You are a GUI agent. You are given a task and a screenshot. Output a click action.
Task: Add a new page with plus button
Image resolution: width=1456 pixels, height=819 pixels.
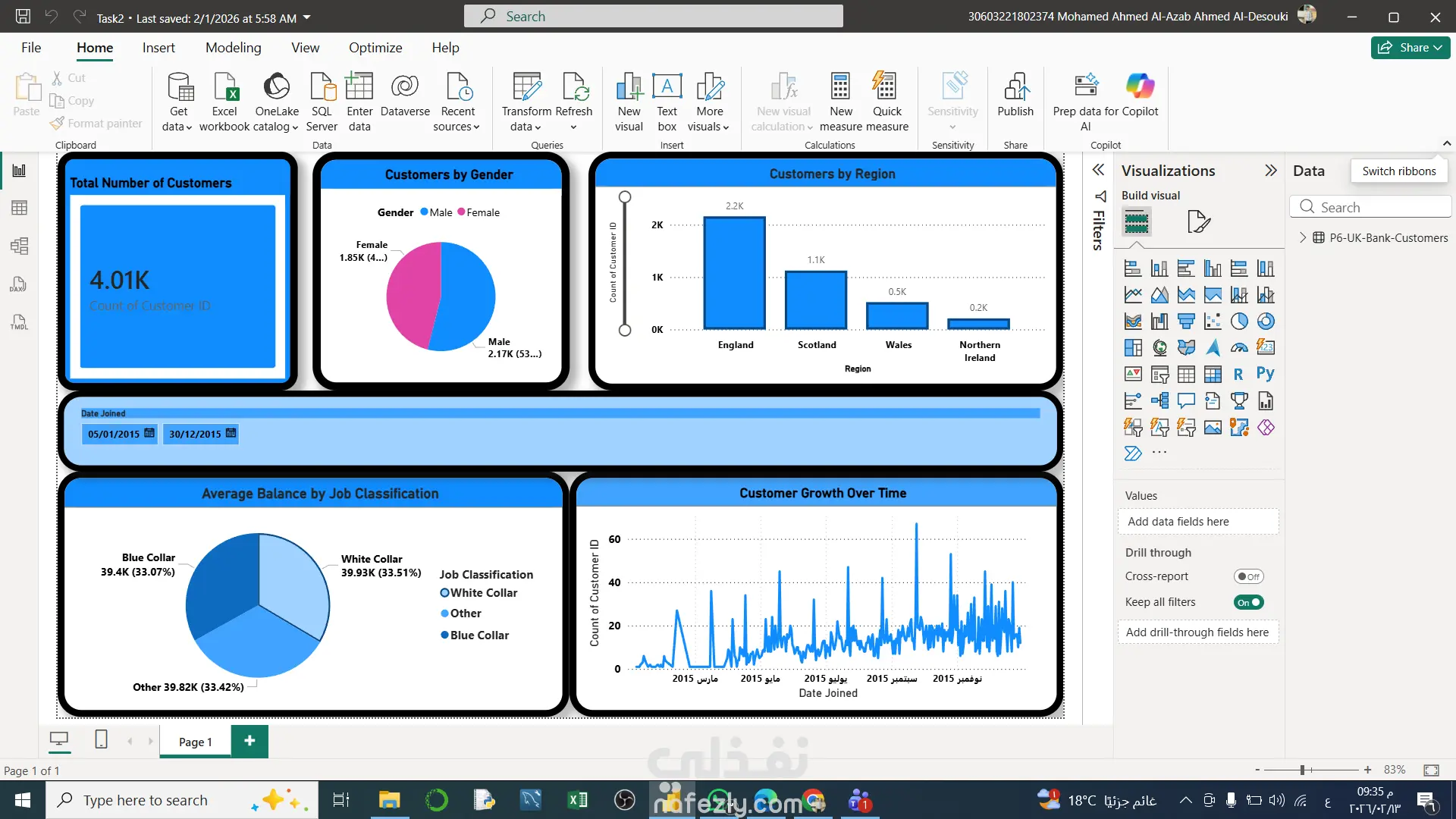point(249,740)
